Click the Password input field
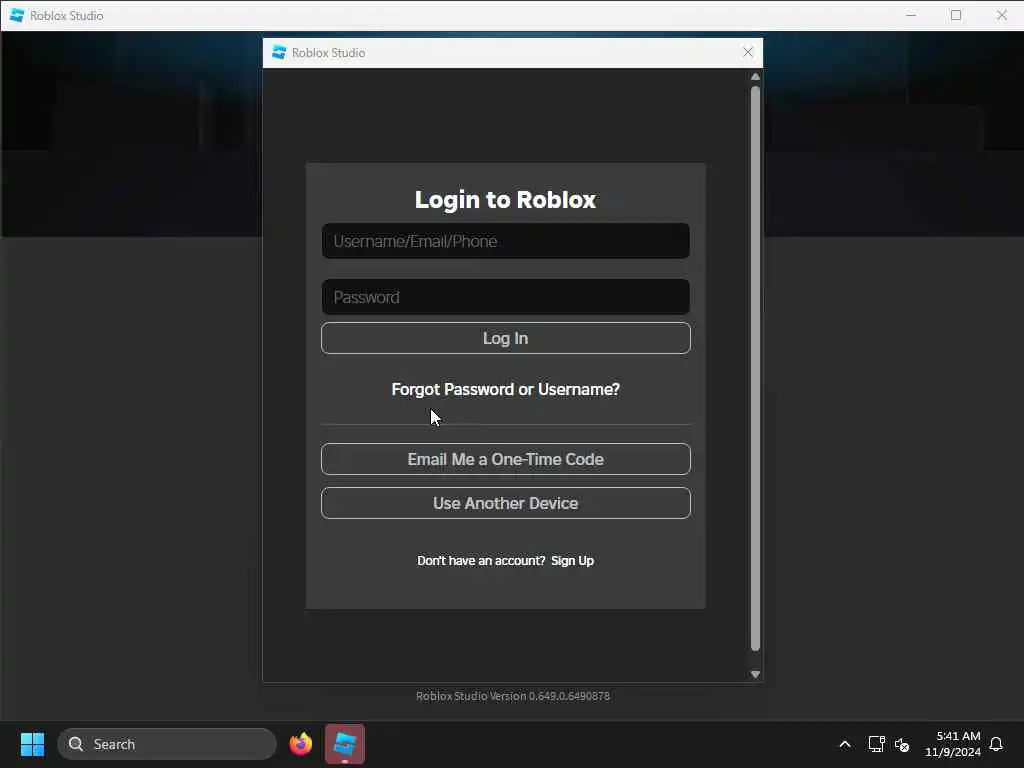The width and height of the screenshot is (1024, 768). point(505,297)
